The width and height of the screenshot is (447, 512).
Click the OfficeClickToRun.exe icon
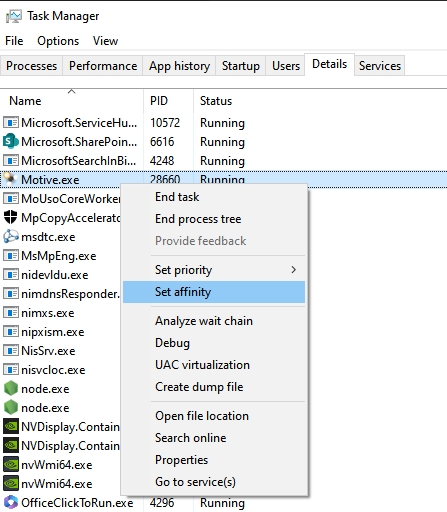click(x=10, y=502)
